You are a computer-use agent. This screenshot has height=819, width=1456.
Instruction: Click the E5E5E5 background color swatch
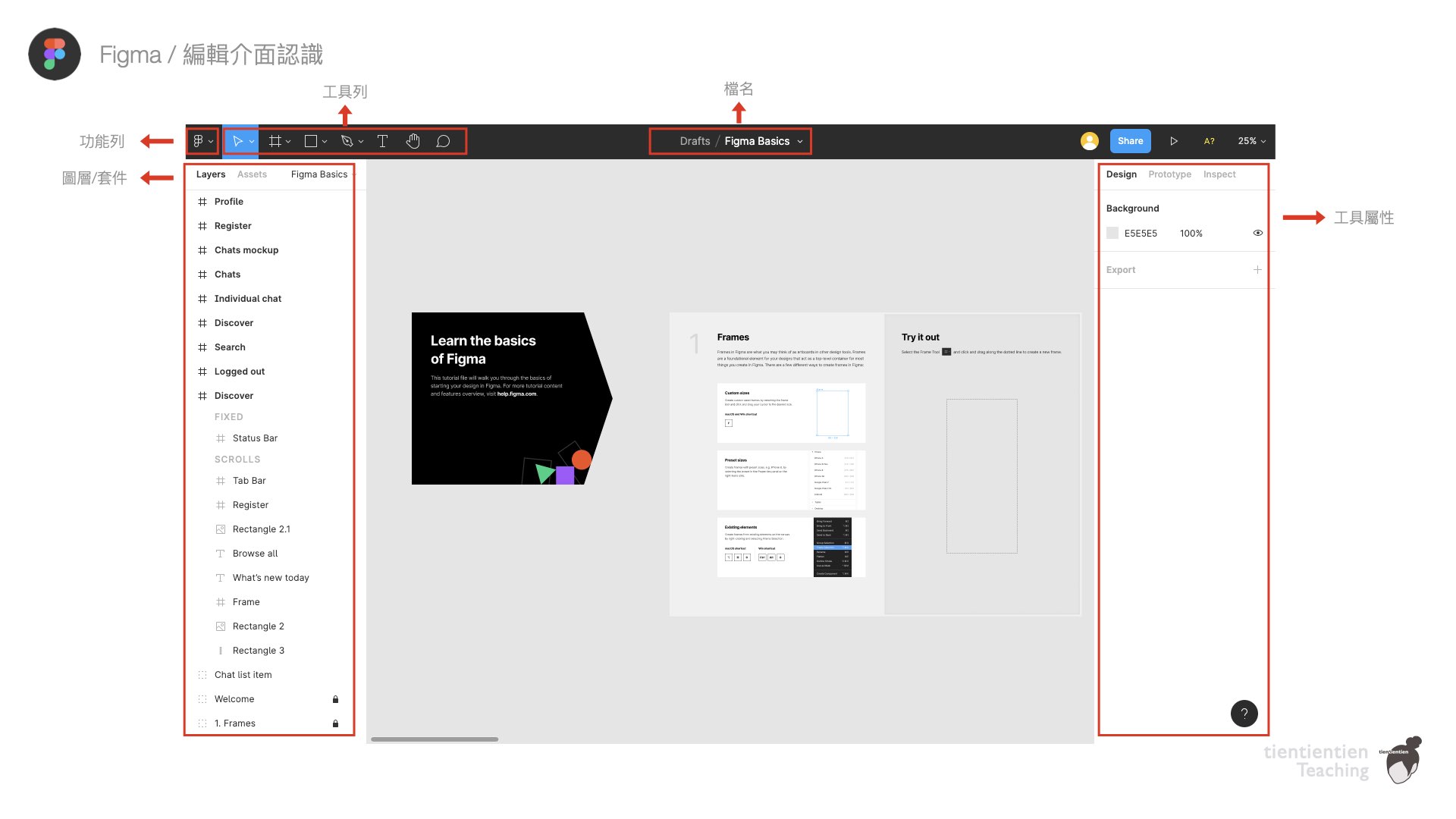pos(1112,233)
